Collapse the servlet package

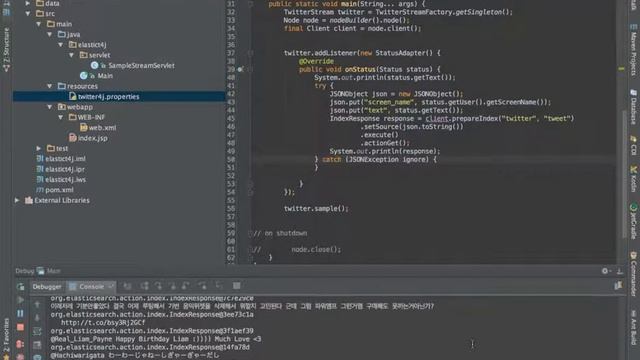(x=72, y=55)
